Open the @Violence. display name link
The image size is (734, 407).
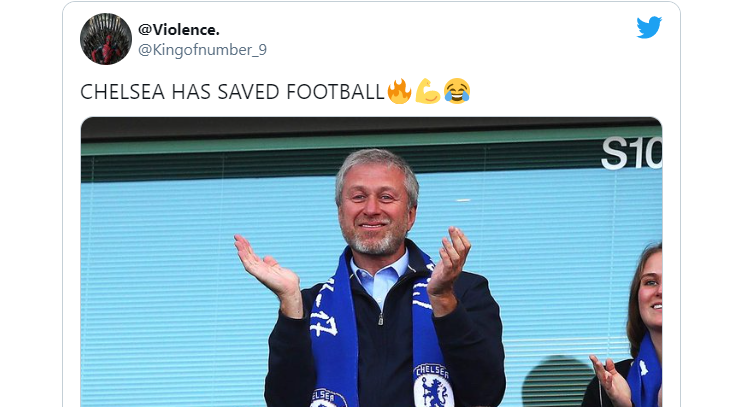click(x=179, y=29)
